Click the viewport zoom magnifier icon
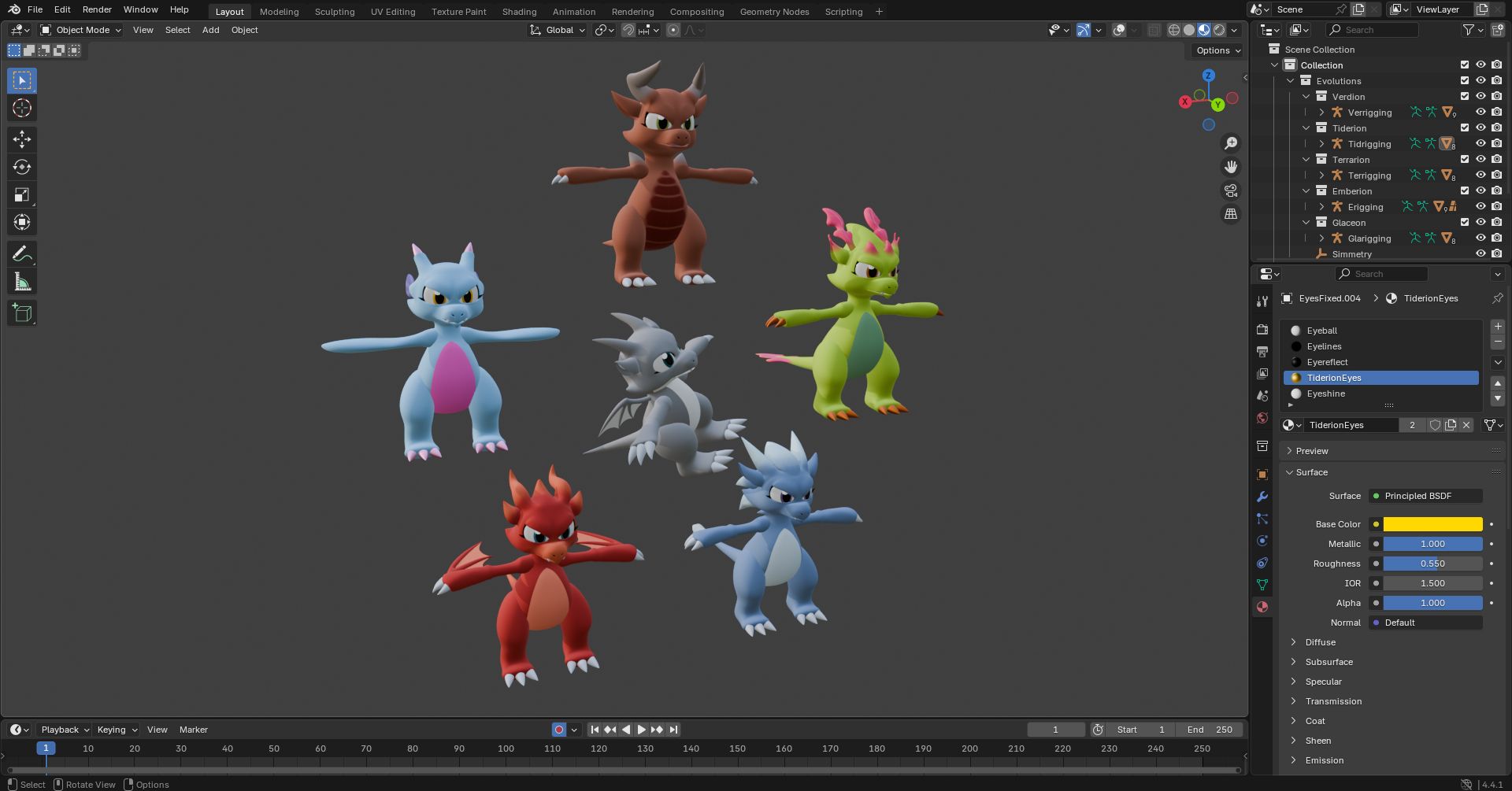Image resolution: width=1512 pixels, height=791 pixels. pyautogui.click(x=1230, y=143)
